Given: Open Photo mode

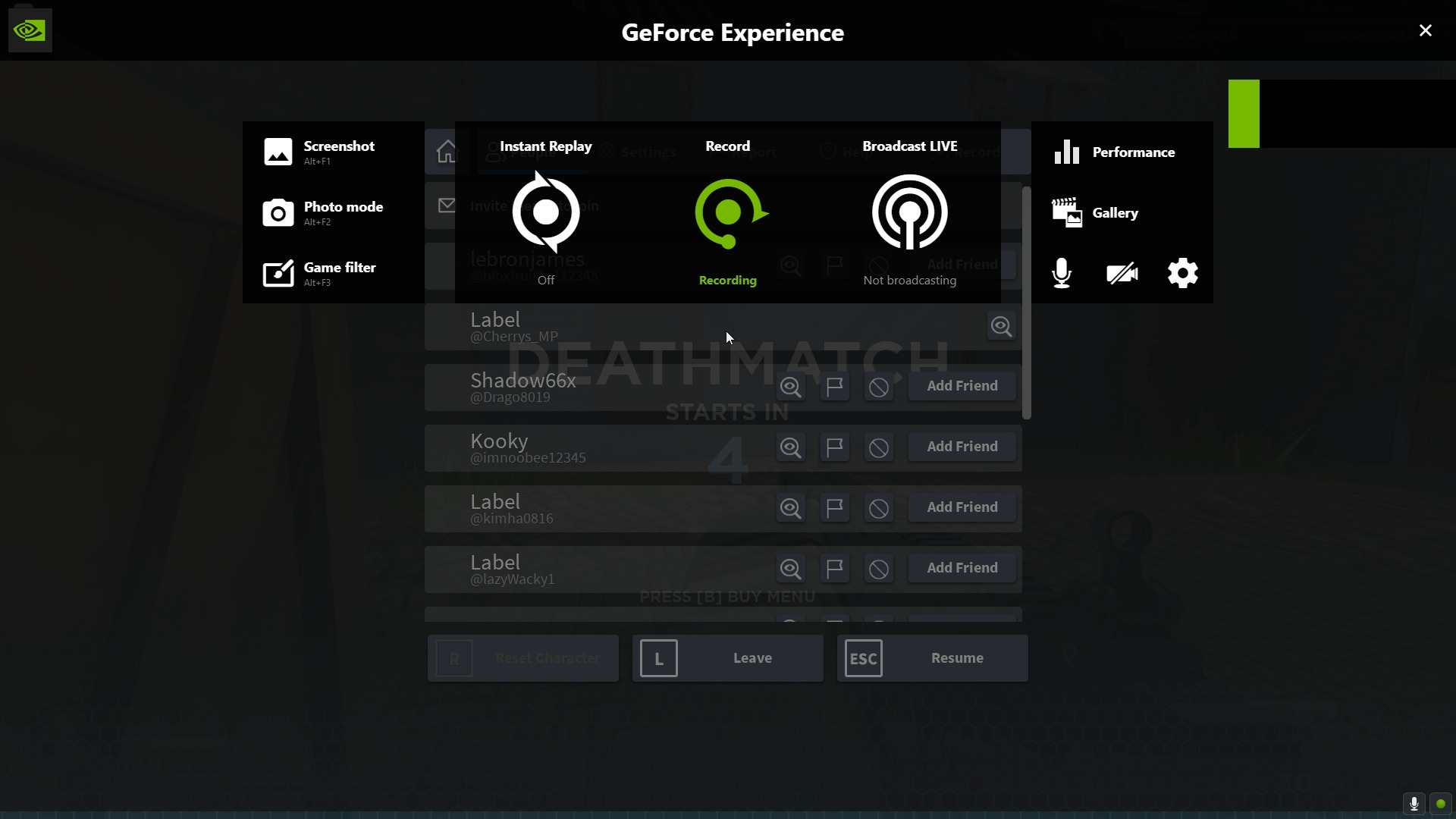Looking at the screenshot, I should tap(322, 212).
